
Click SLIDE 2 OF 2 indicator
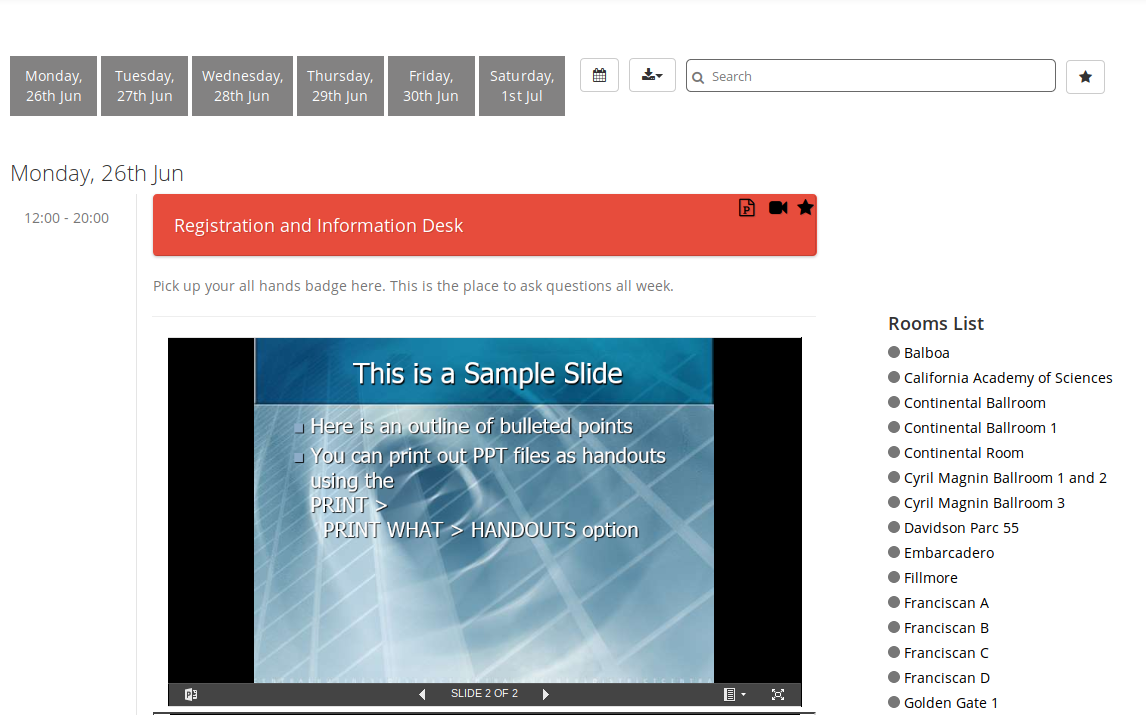click(484, 693)
